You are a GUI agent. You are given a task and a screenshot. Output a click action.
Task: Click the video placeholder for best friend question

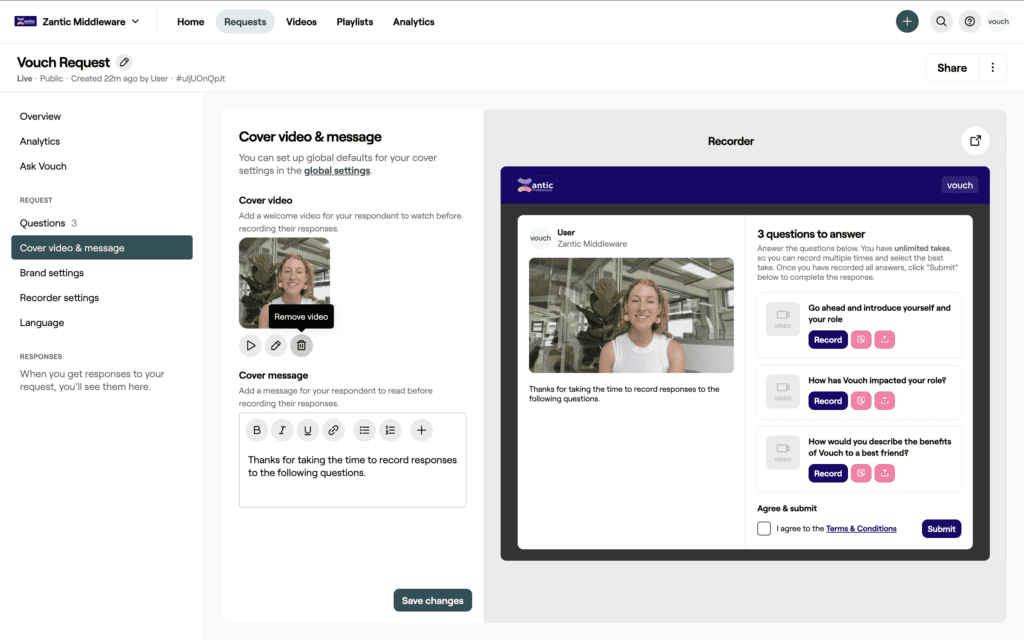coord(782,453)
